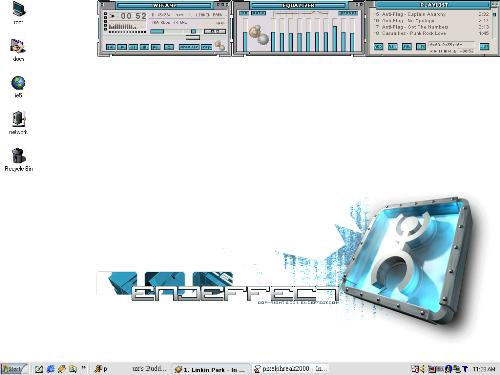This screenshot has height=375, width=500.
Task: Click the last equalizer band slider (16K)
Action: click(x=352, y=35)
